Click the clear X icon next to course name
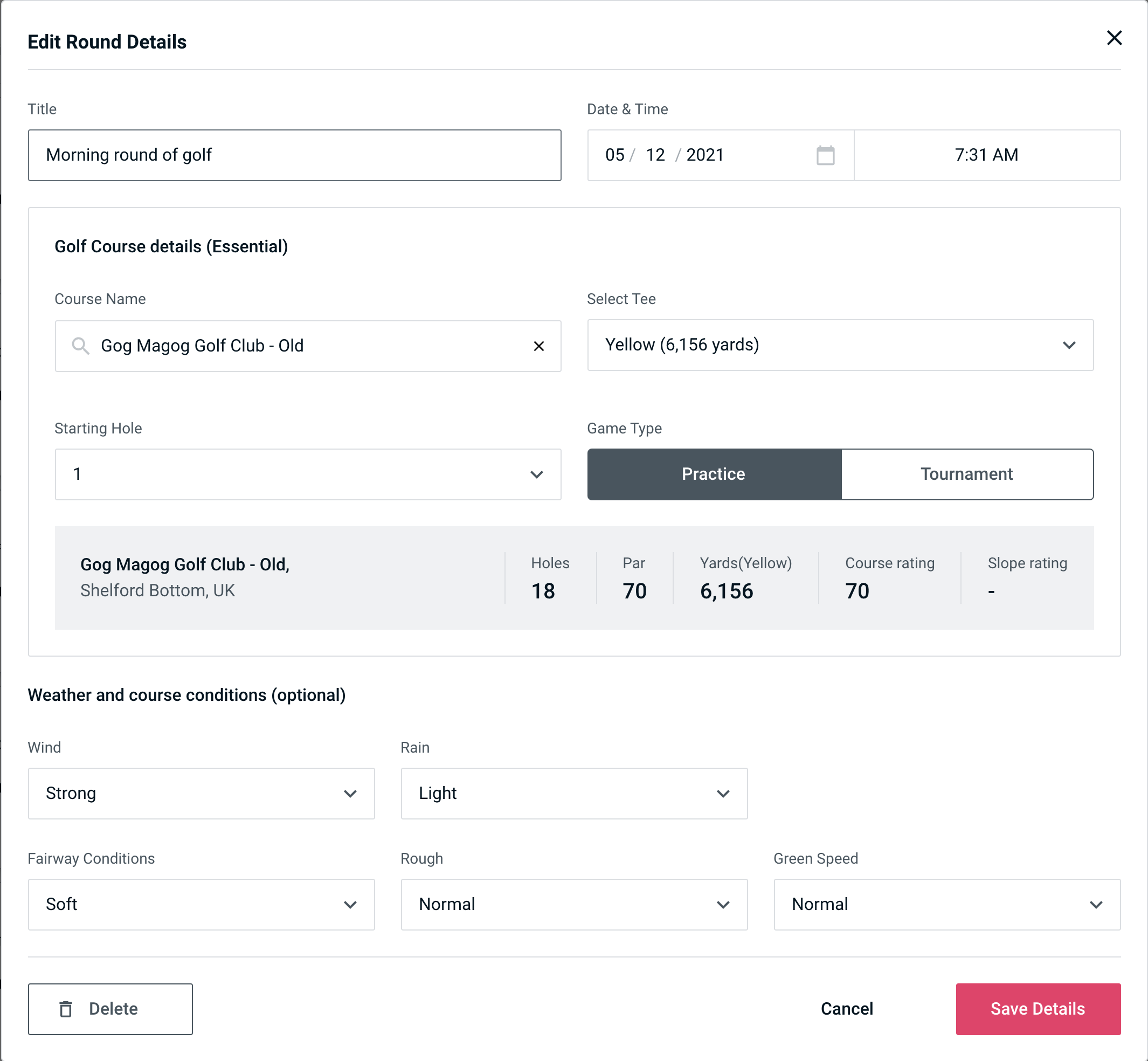 (x=540, y=345)
